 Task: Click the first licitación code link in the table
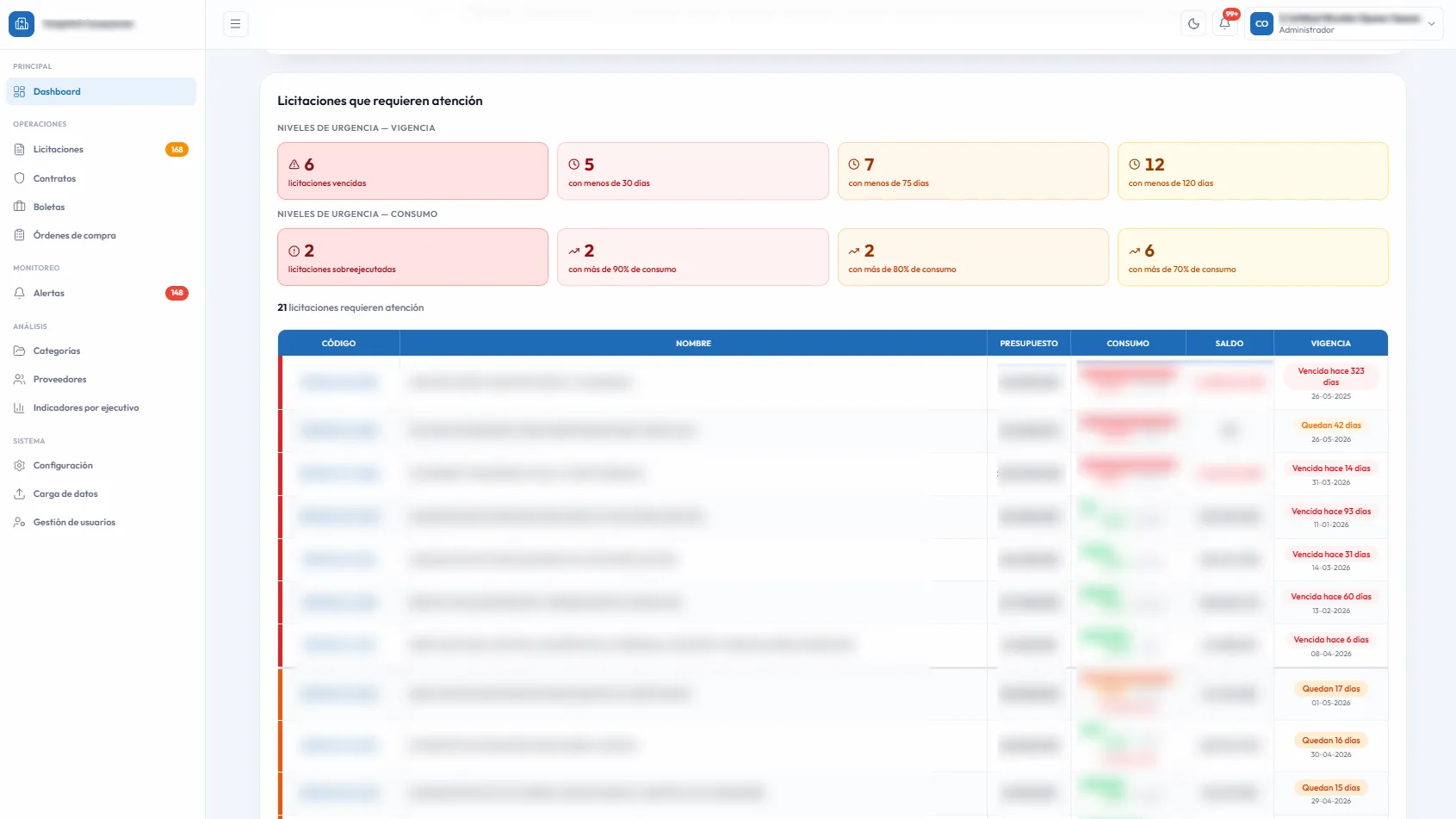pyautogui.click(x=339, y=382)
